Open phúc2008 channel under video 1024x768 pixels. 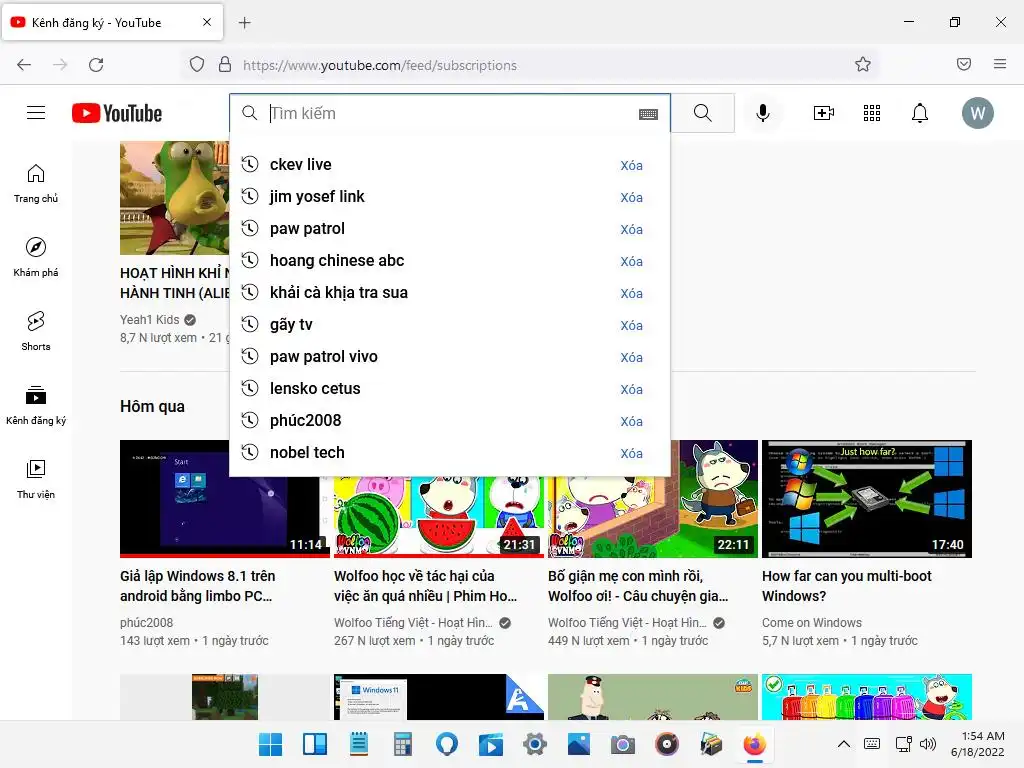click(146, 622)
